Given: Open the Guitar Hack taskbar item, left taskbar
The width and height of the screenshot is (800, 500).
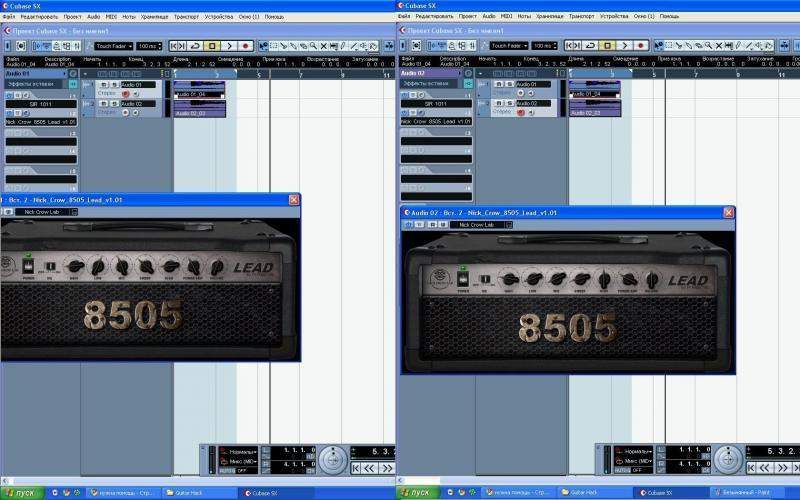Looking at the screenshot, I should coord(199,493).
